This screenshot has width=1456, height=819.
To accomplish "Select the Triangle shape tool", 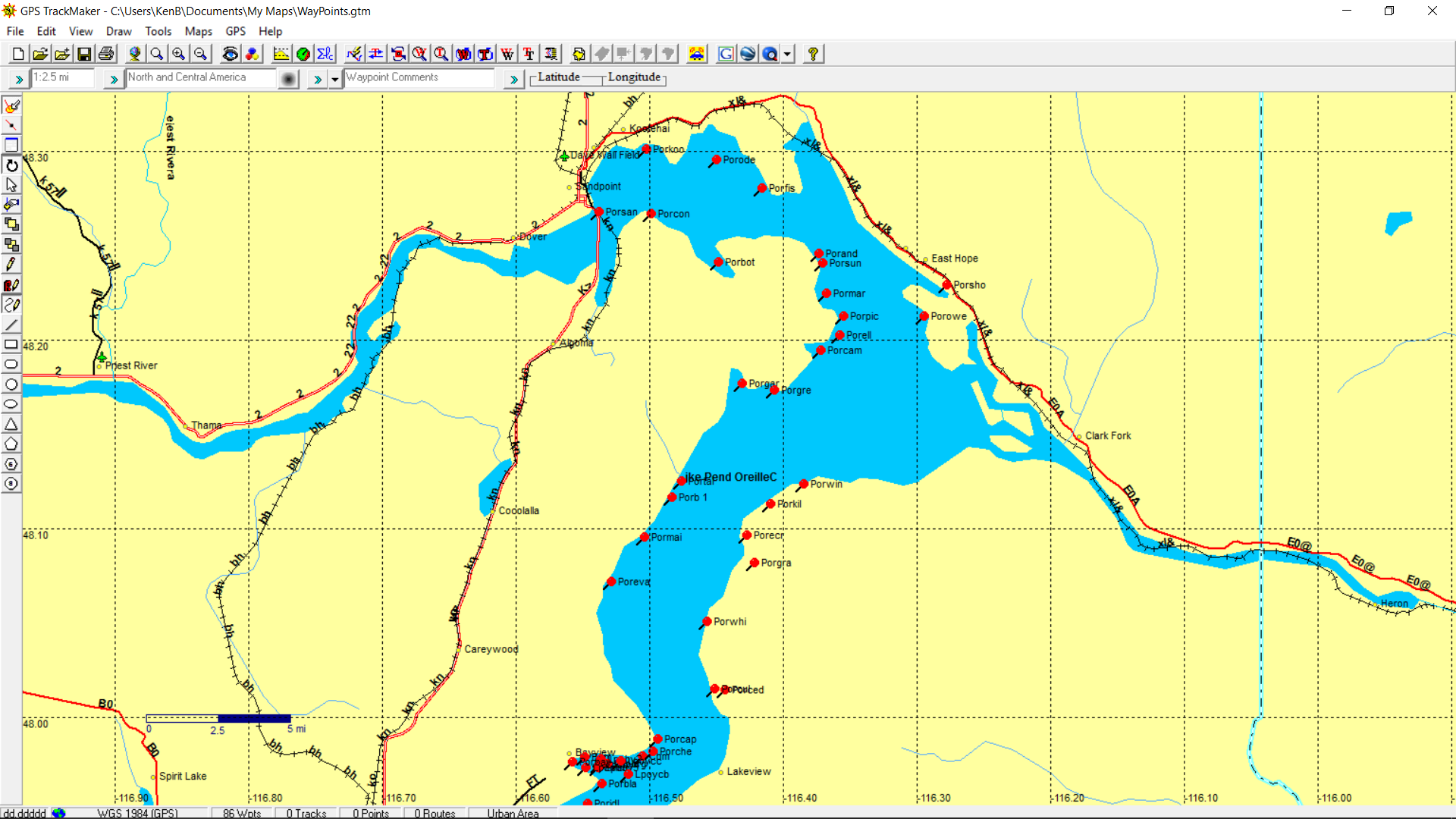I will (x=11, y=424).
